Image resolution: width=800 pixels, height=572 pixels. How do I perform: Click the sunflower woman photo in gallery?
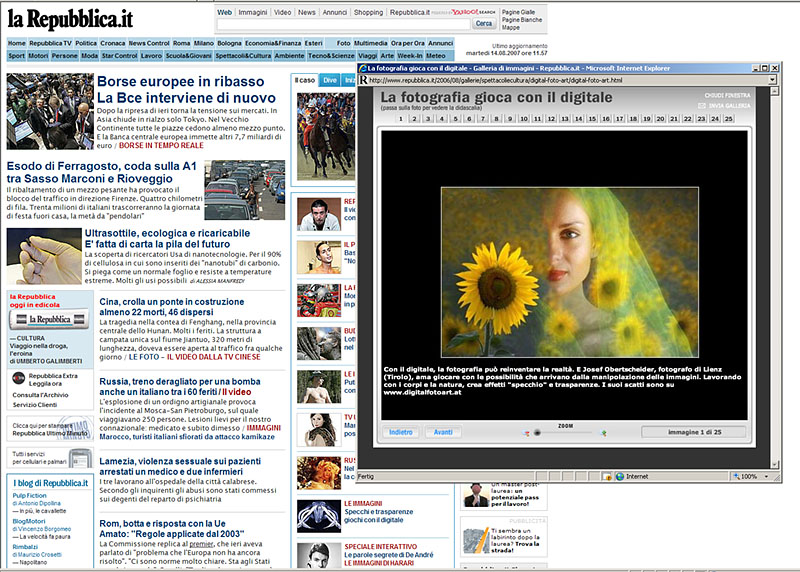569,272
